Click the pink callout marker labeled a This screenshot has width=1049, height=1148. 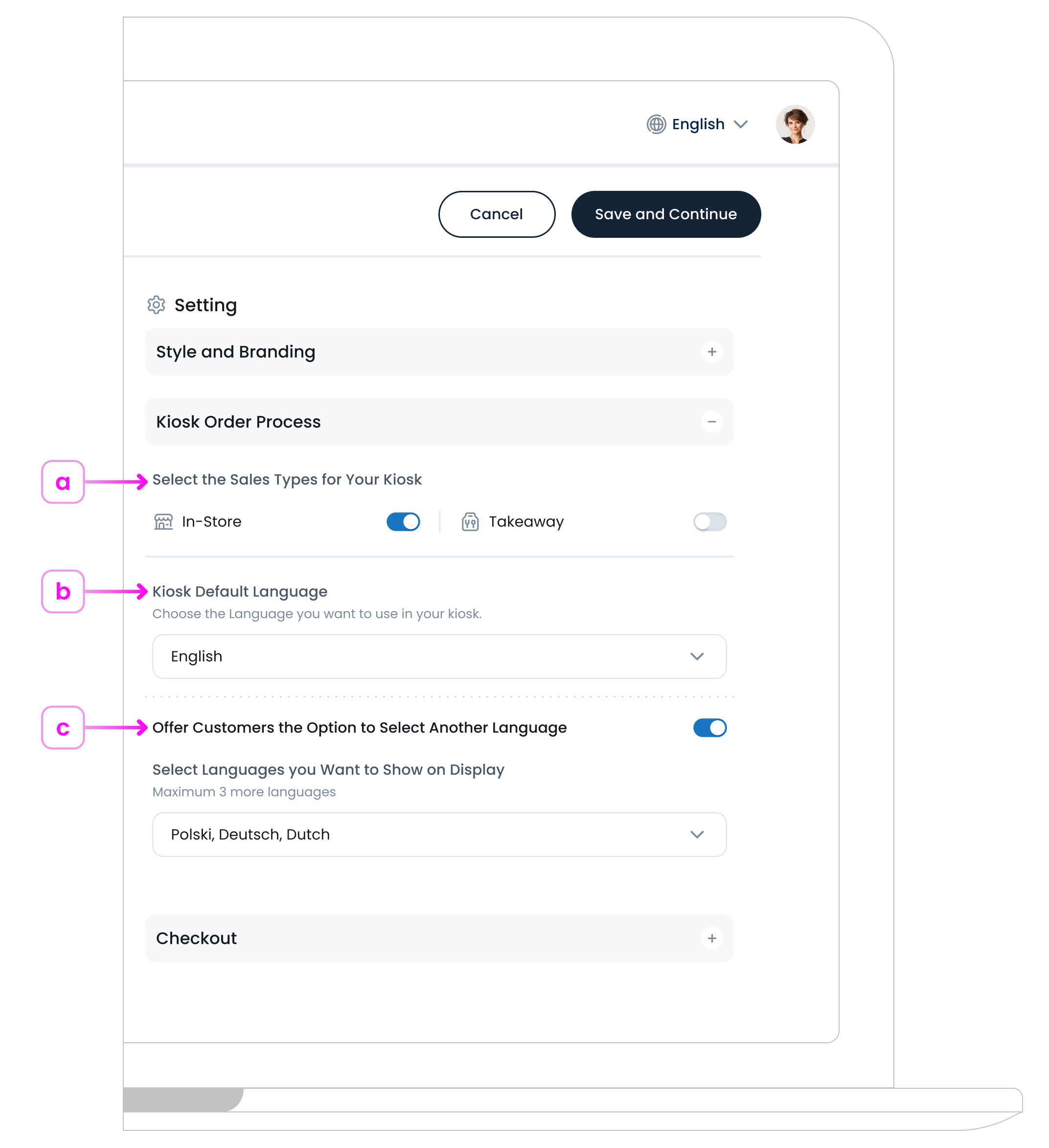click(x=63, y=482)
